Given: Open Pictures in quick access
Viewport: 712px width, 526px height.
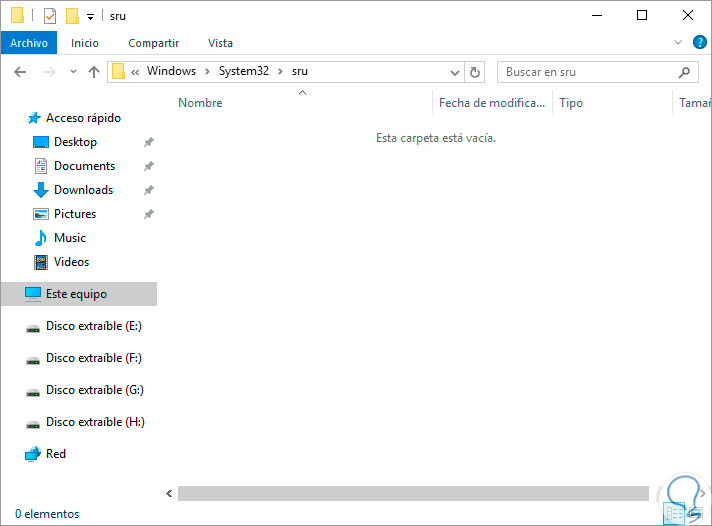Looking at the screenshot, I should pyautogui.click(x=75, y=214).
